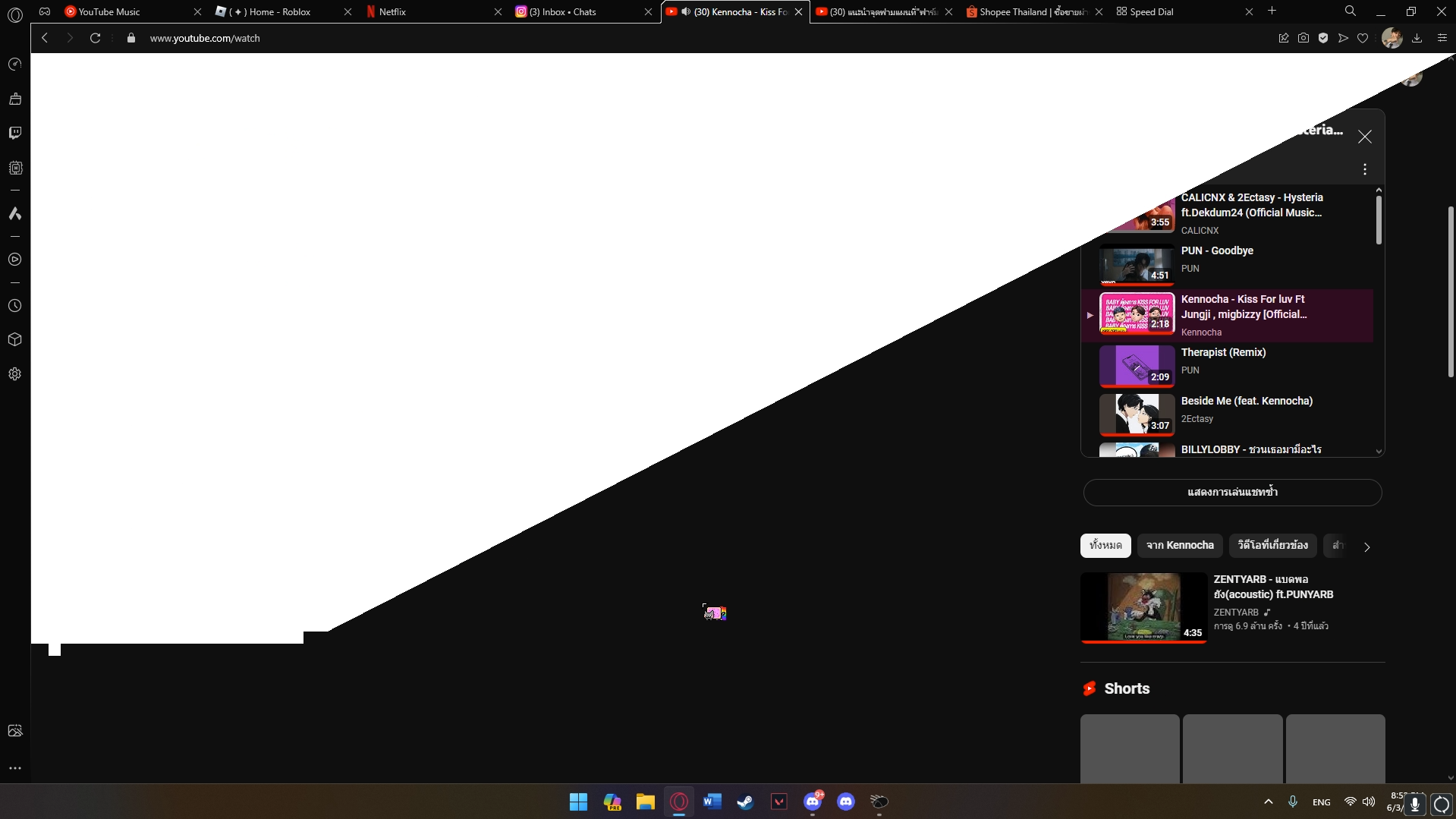Open a new tab with plus button
1456x819 pixels.
(1272, 11)
